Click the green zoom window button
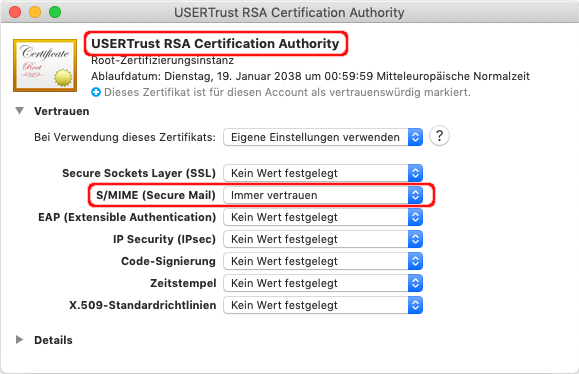 [55, 12]
